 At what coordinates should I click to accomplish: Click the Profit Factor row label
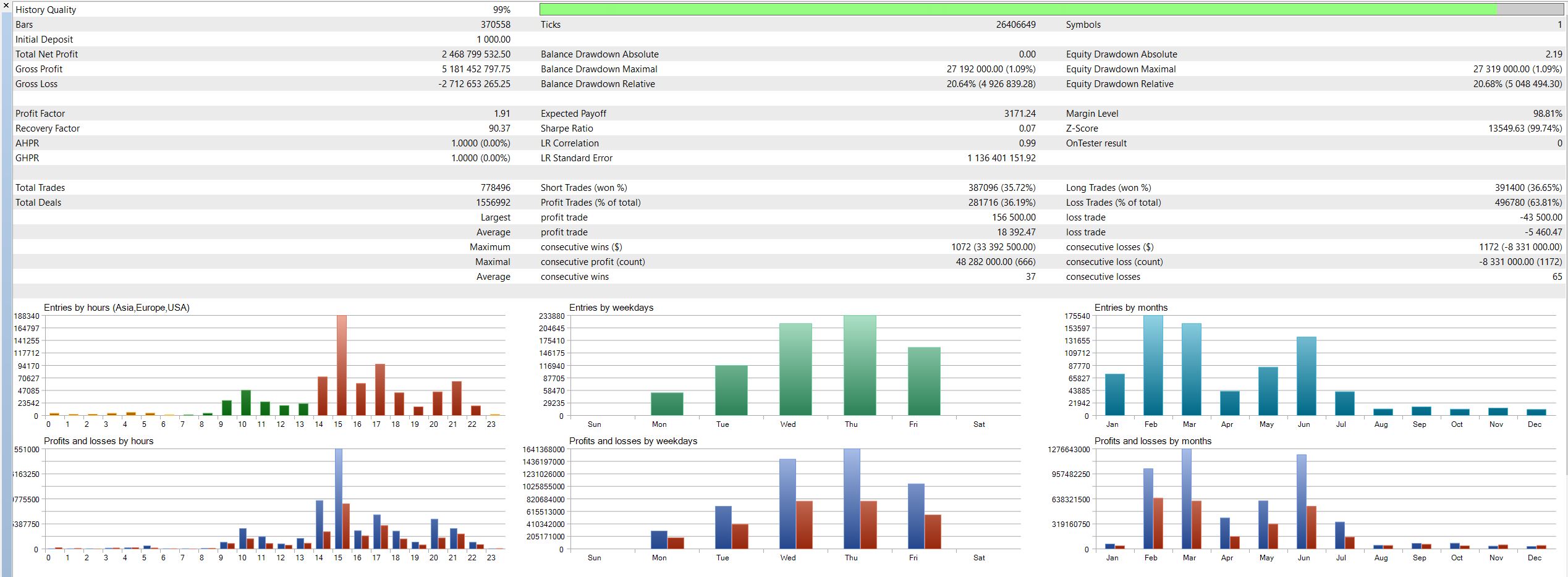point(40,114)
